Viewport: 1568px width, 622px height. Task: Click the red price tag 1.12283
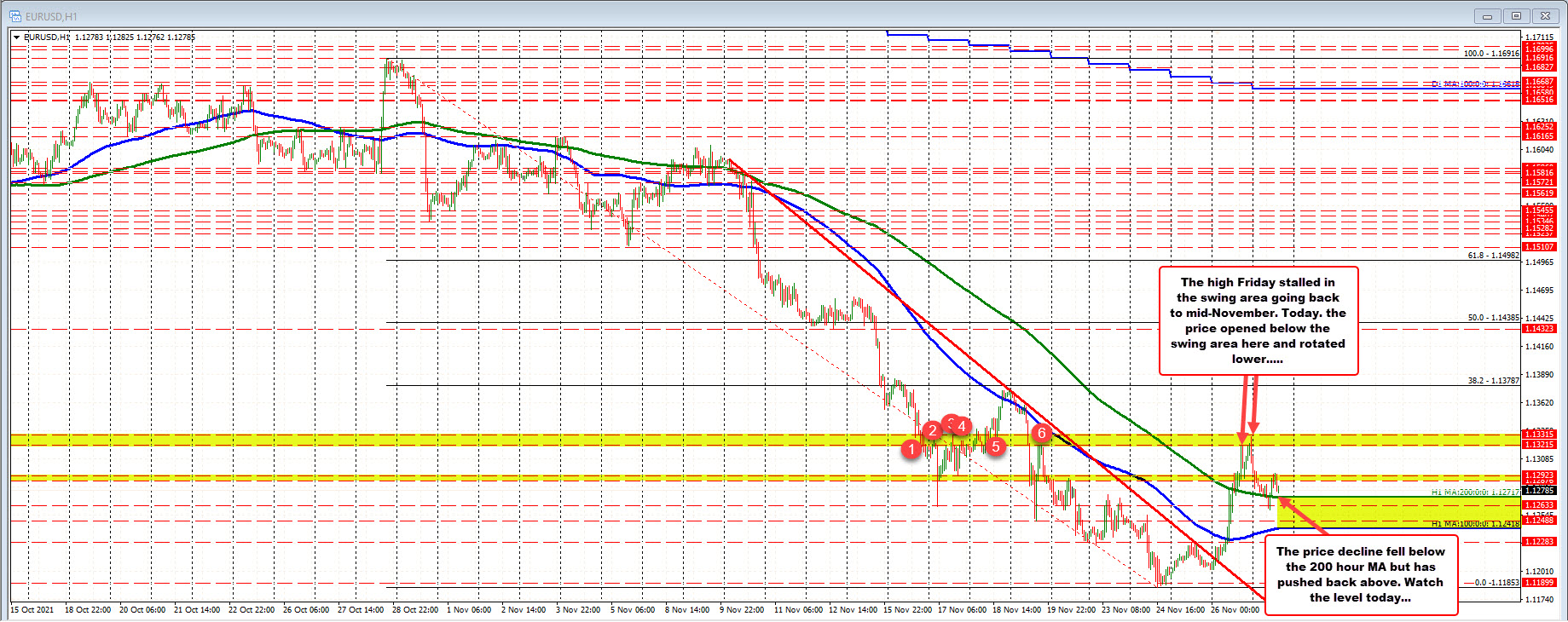tap(1539, 542)
